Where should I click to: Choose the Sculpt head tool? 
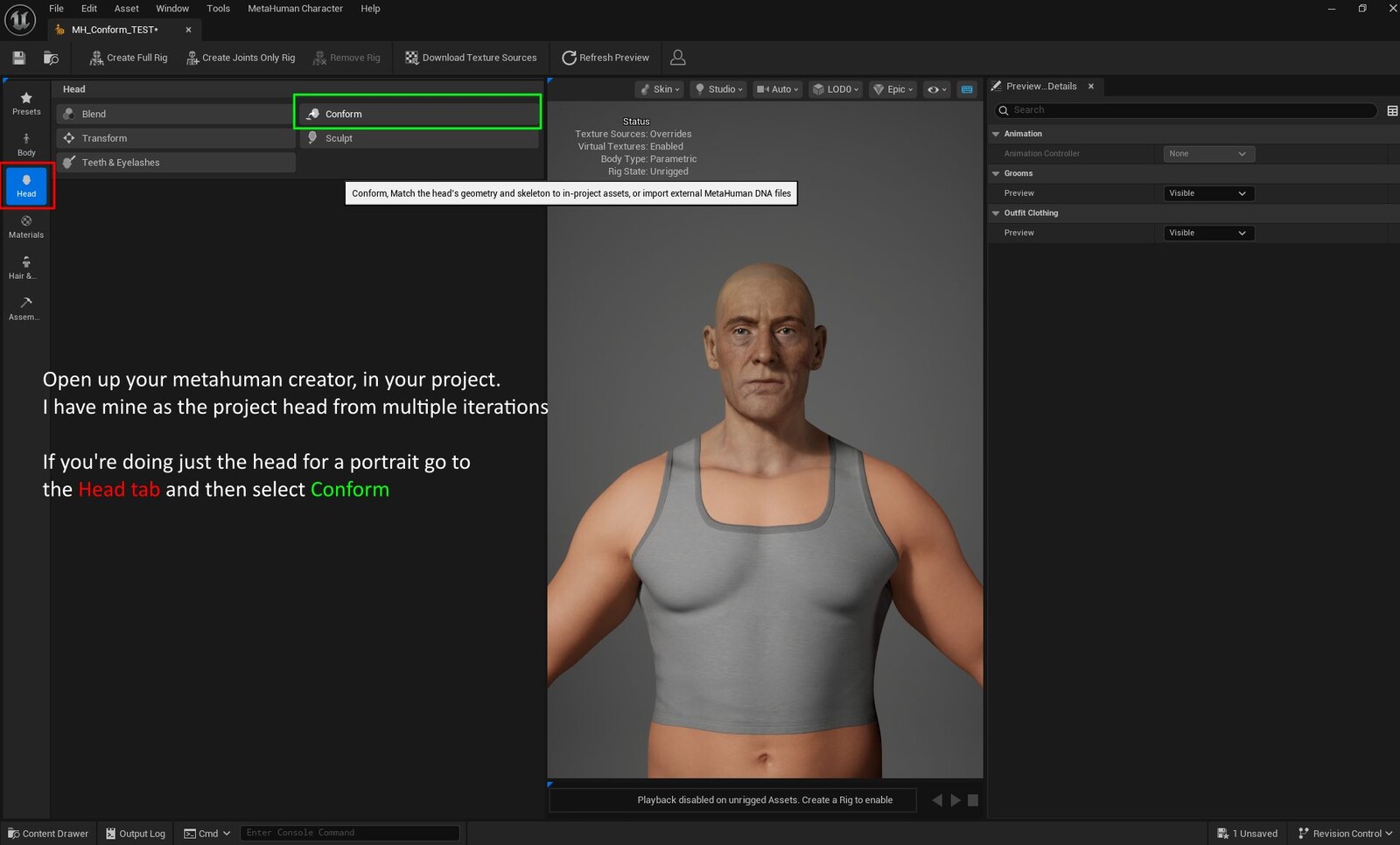[419, 138]
